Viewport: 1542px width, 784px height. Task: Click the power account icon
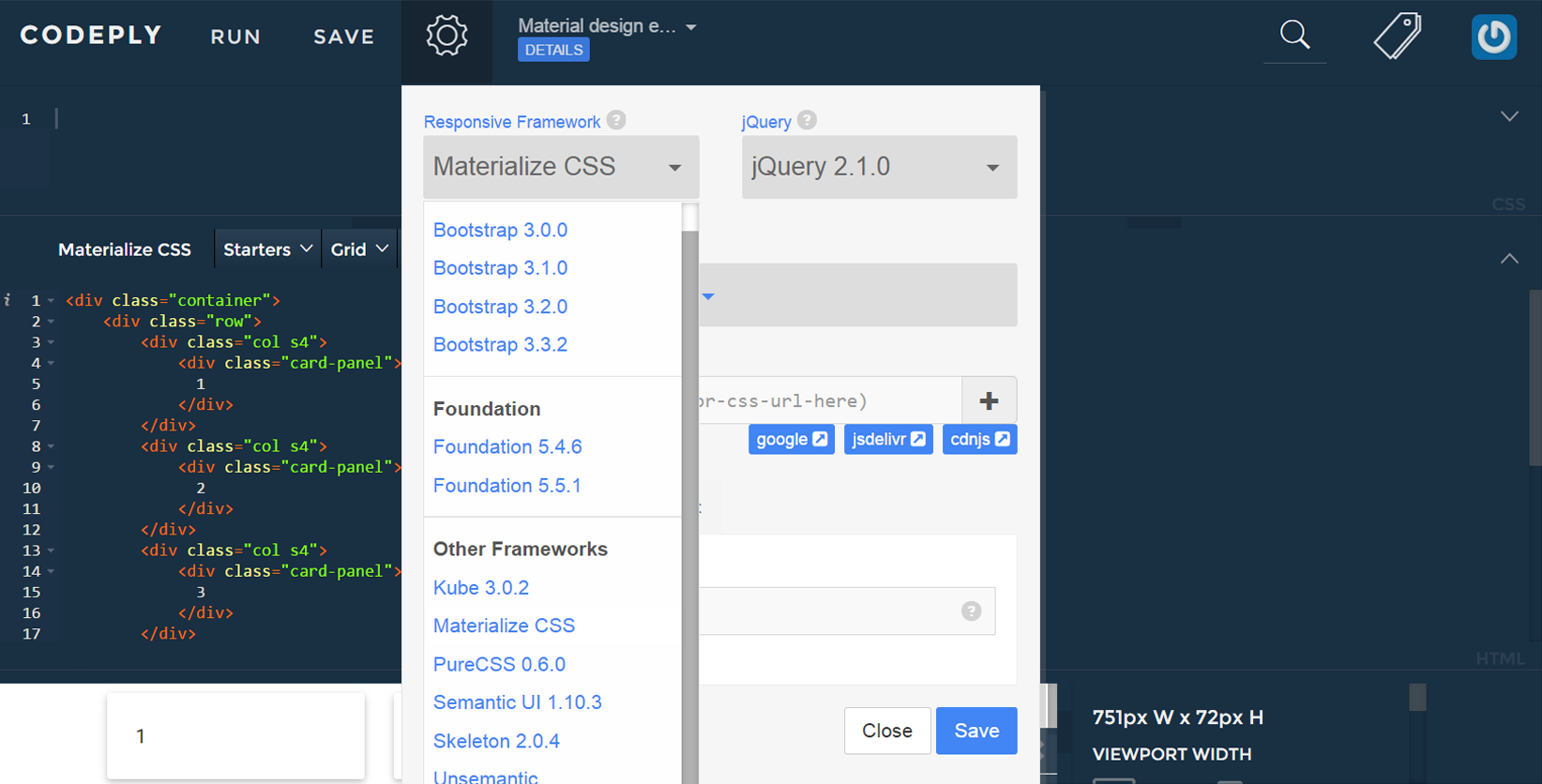[1493, 37]
